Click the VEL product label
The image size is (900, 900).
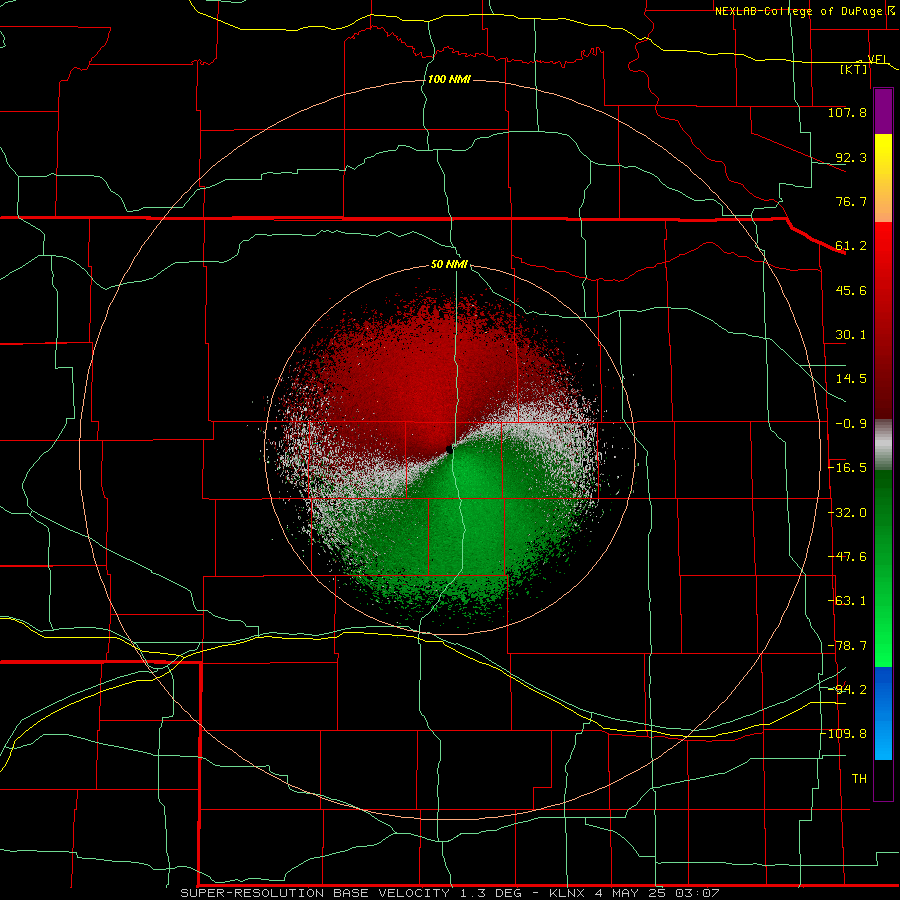point(878,59)
